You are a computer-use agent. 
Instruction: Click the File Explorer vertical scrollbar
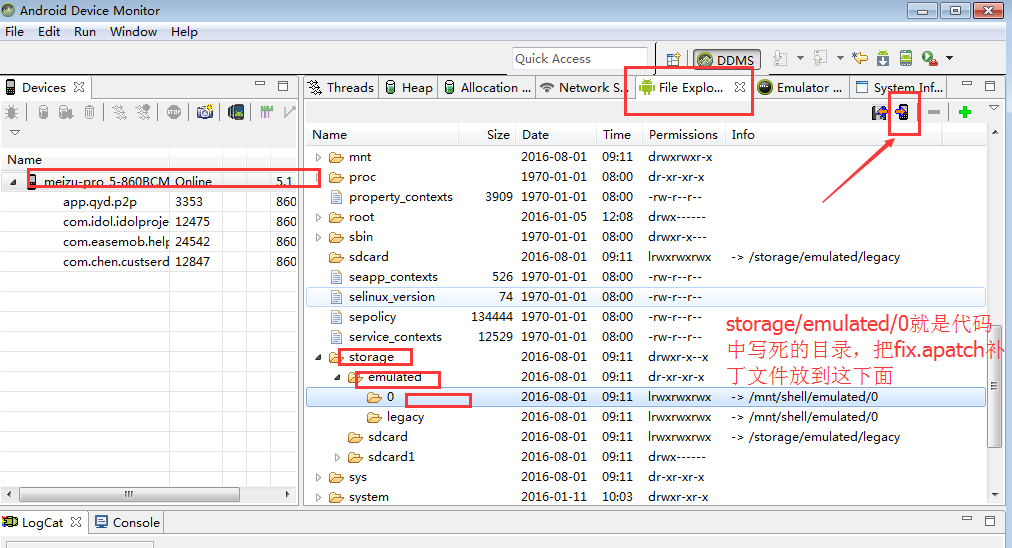coord(994,387)
